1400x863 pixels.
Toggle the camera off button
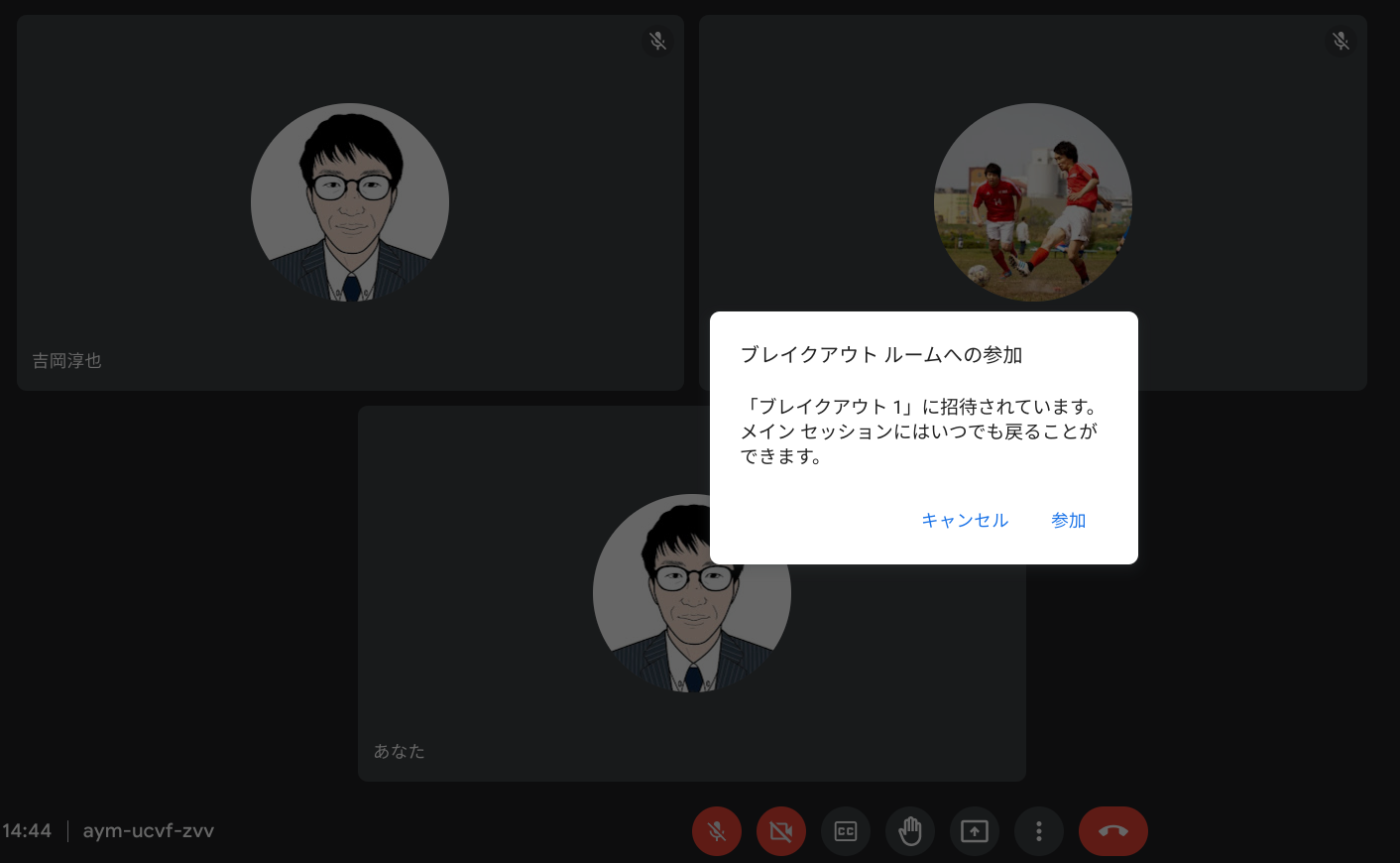click(781, 831)
